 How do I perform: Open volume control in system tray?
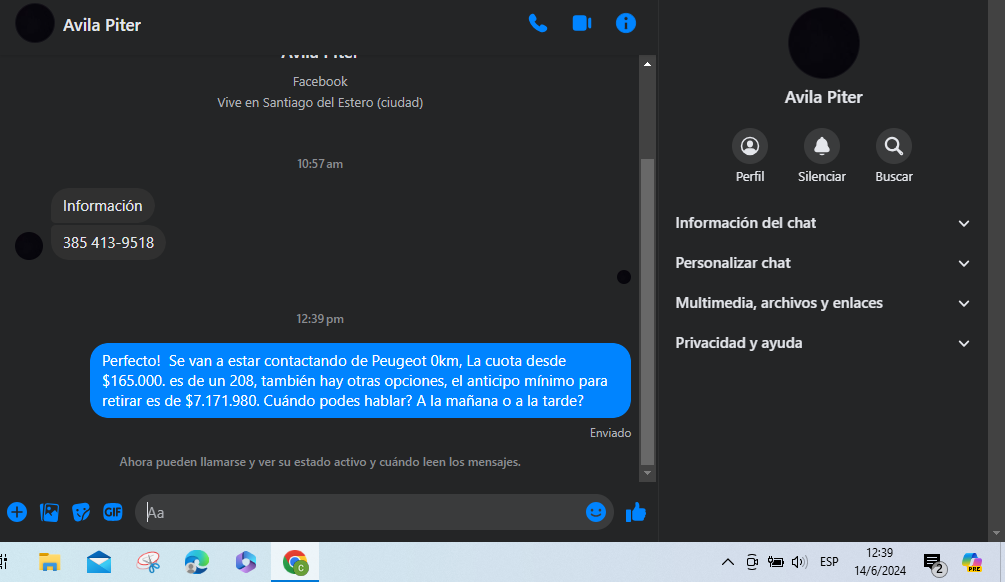799,562
